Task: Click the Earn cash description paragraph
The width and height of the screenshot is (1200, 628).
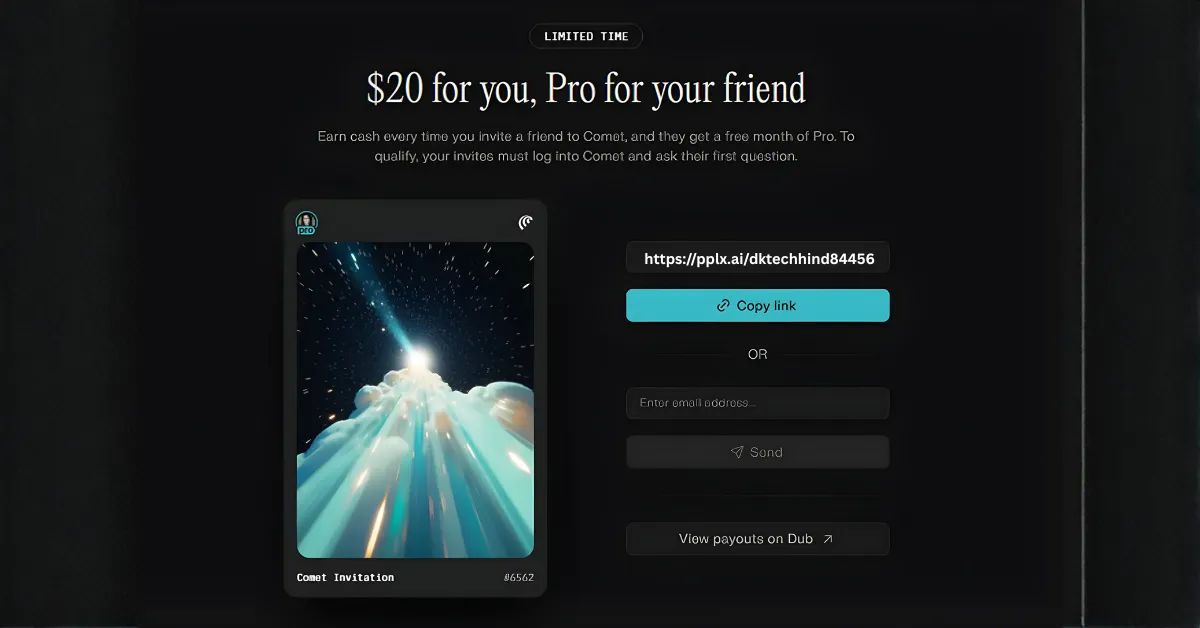Action: tap(586, 146)
